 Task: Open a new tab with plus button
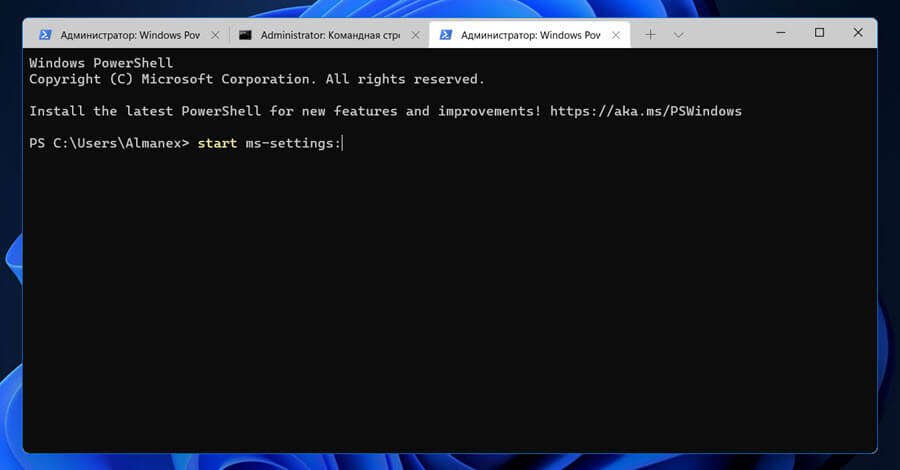click(650, 35)
